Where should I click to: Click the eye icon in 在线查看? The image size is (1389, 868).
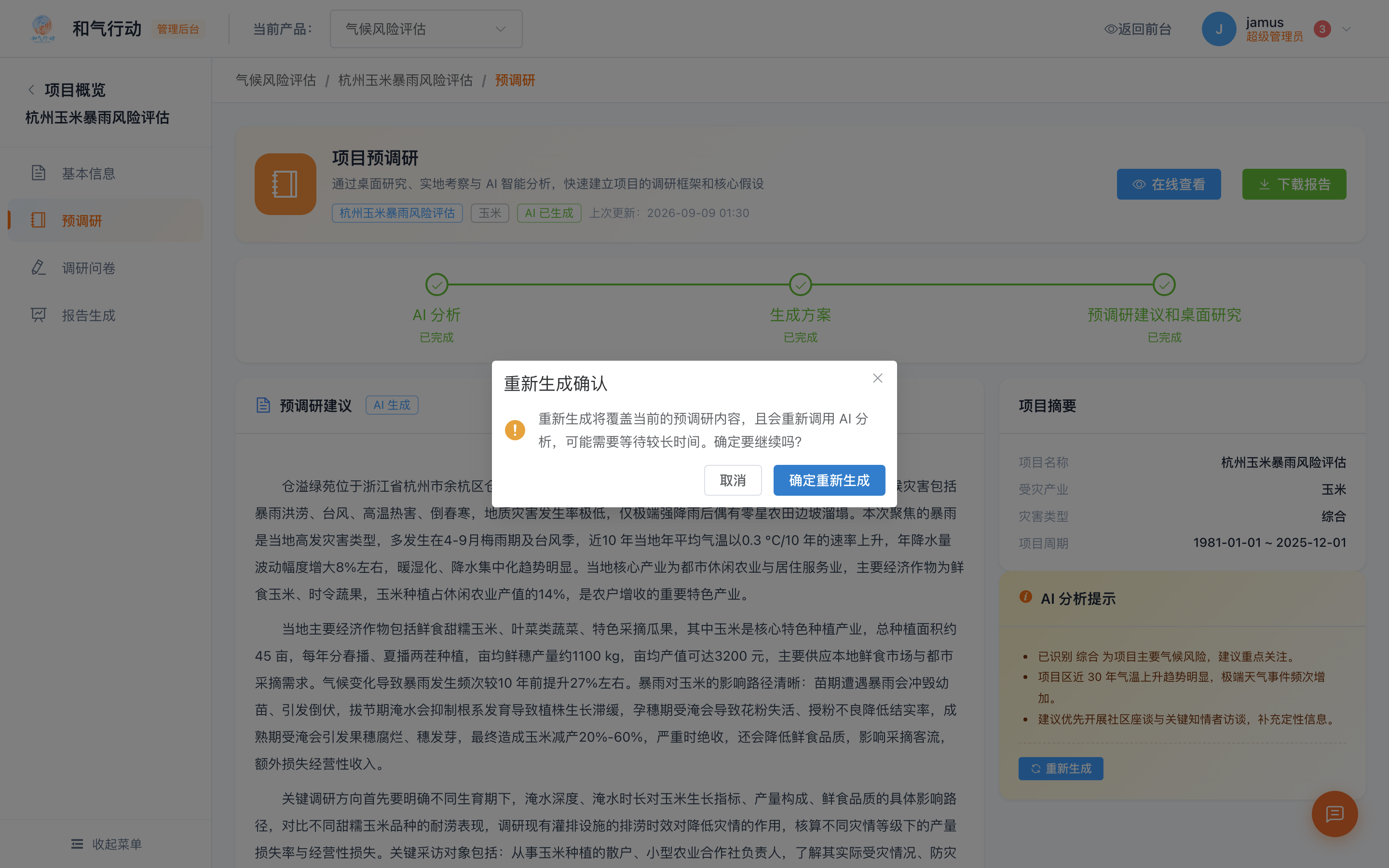coord(1139,184)
